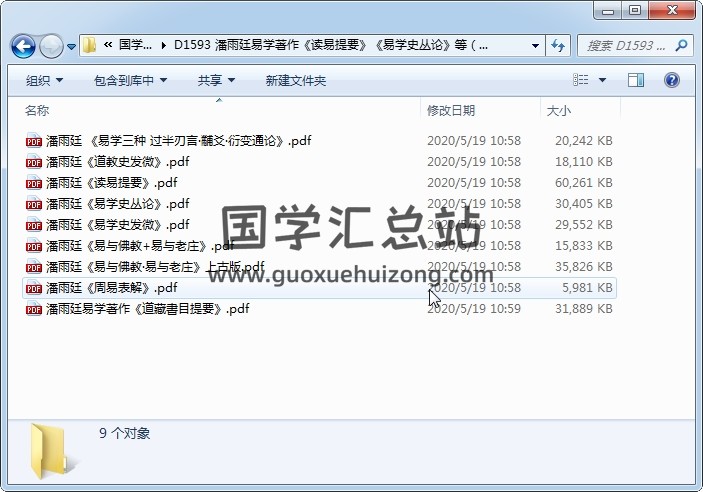Viewport: 703px width, 492px height.
Task: Select file name 潘雨廷易学著作《道藏书目提要》.pdf
Action: [x=148, y=309]
